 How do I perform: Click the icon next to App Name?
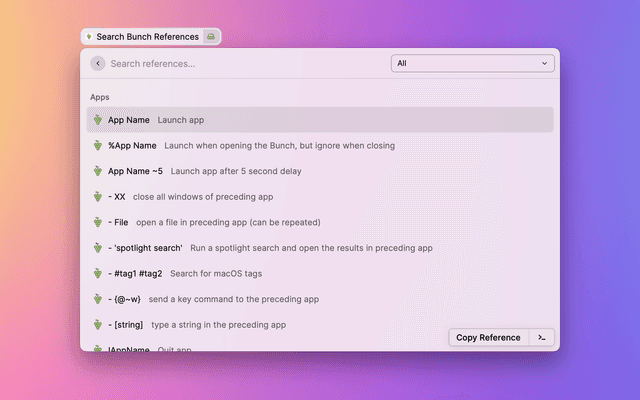[x=97, y=120]
